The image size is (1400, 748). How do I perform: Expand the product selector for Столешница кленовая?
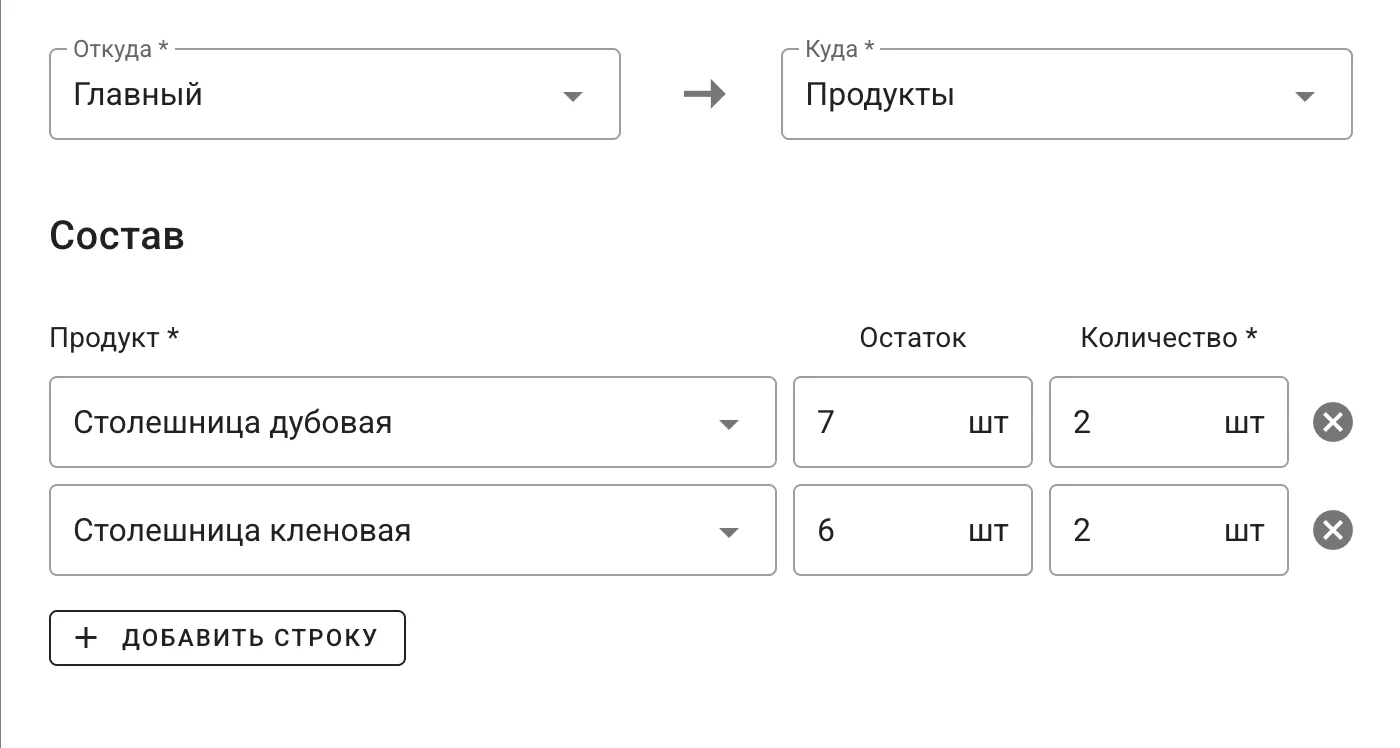(x=413, y=530)
